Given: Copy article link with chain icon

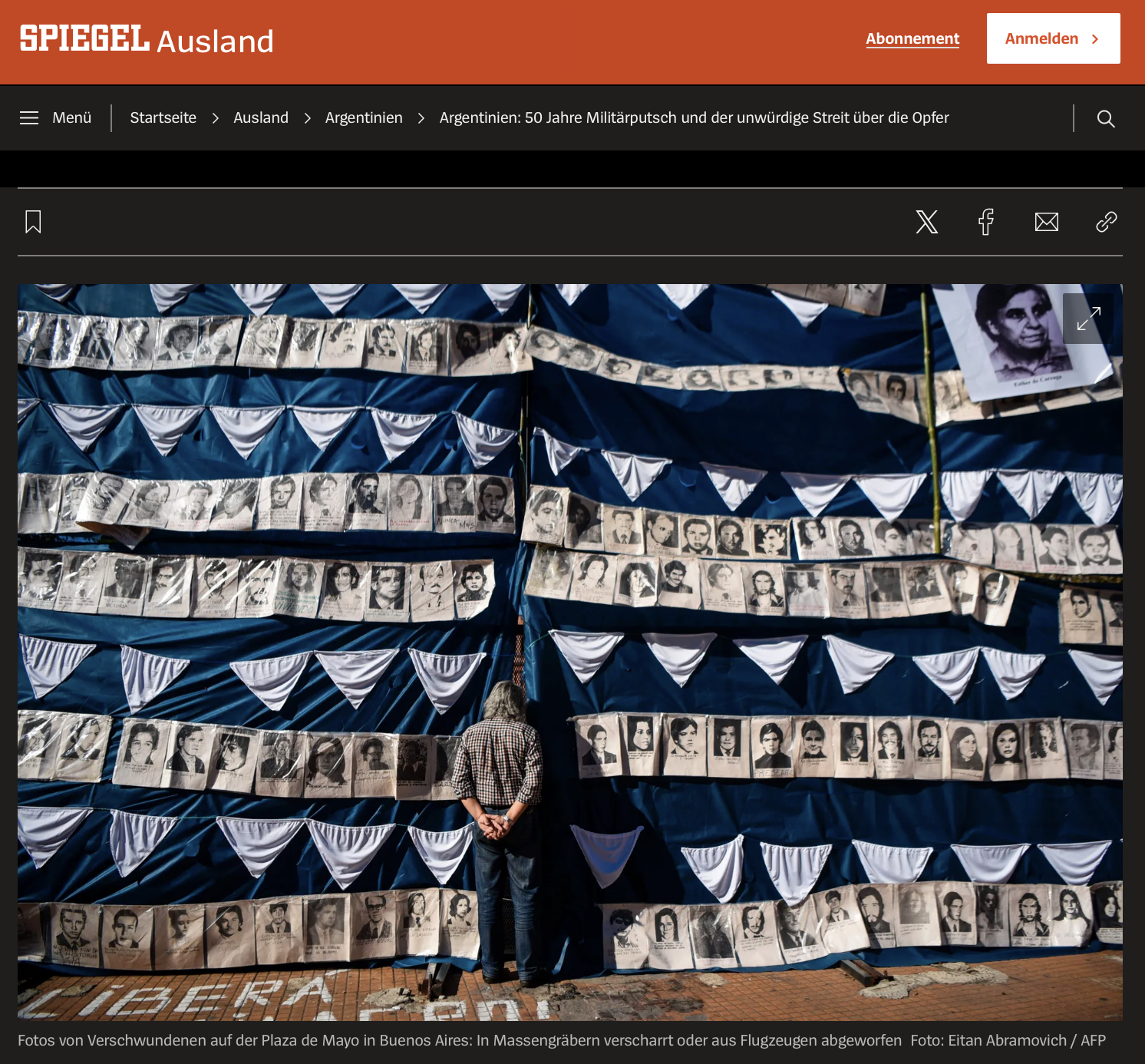Looking at the screenshot, I should (x=1106, y=222).
